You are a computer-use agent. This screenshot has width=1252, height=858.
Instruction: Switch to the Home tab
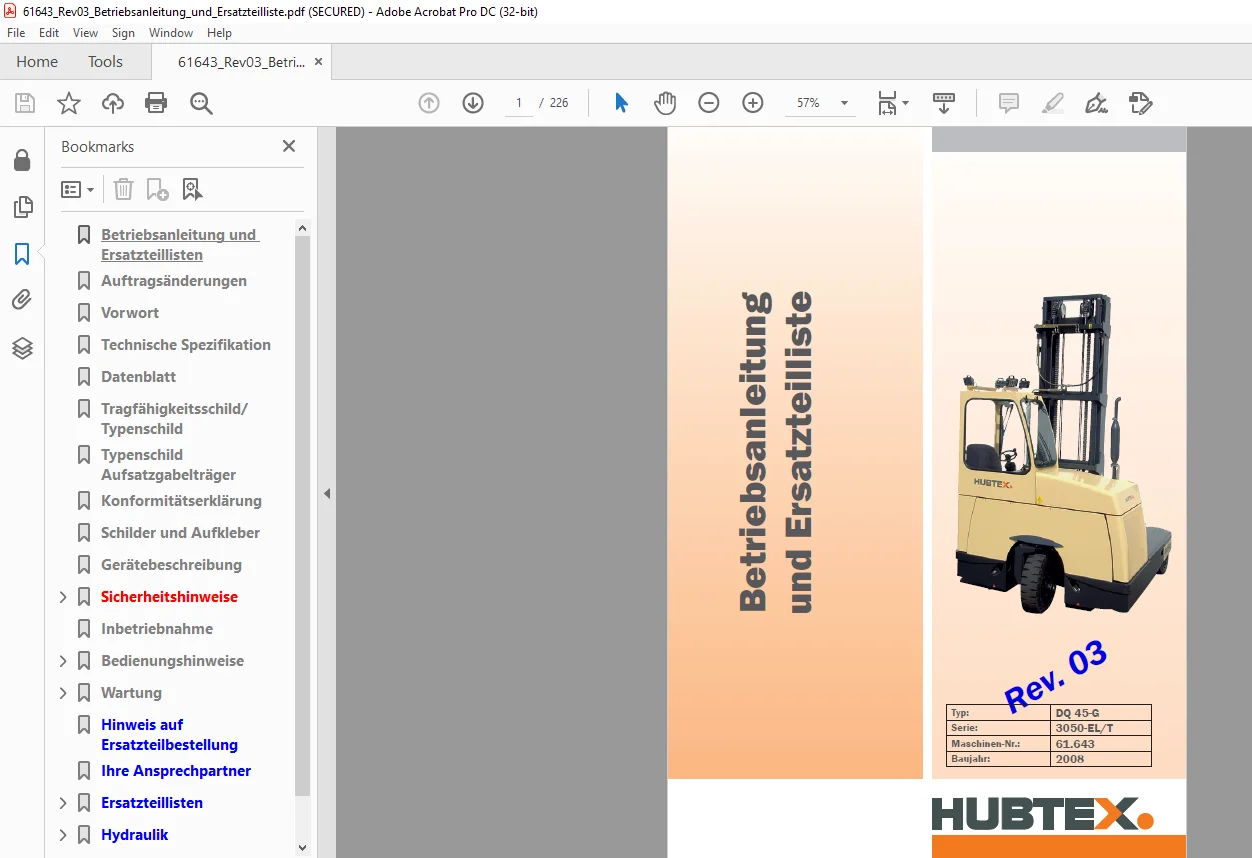[37, 62]
